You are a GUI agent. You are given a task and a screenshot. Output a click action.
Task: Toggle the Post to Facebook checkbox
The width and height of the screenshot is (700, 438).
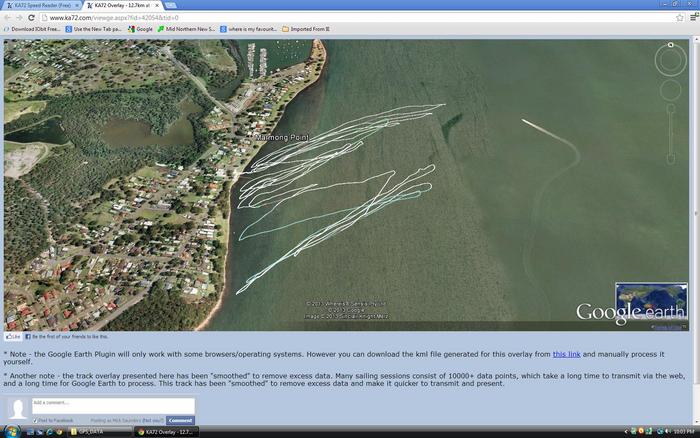[35, 420]
